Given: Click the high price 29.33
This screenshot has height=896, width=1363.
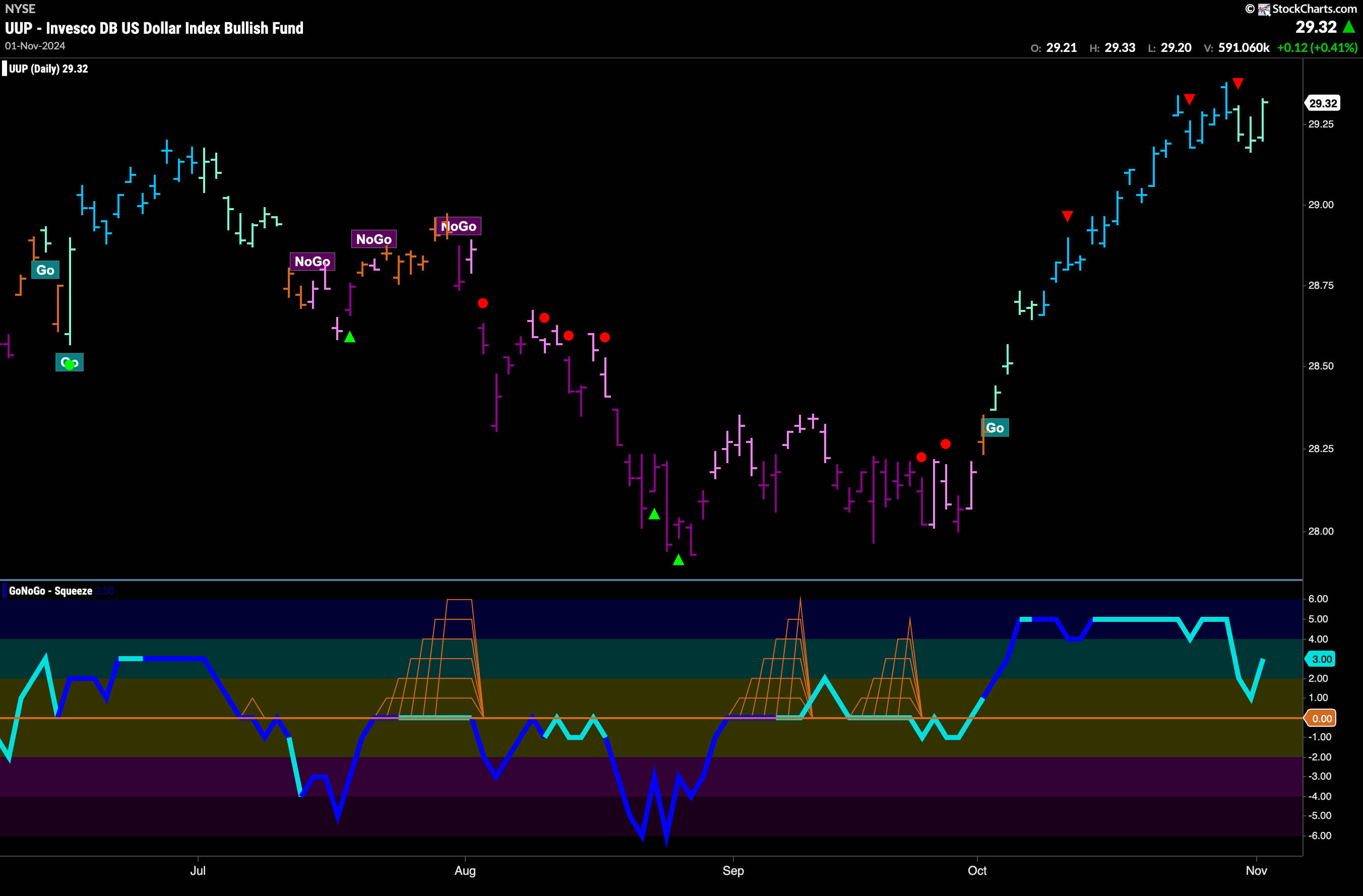Looking at the screenshot, I should (x=1120, y=48).
